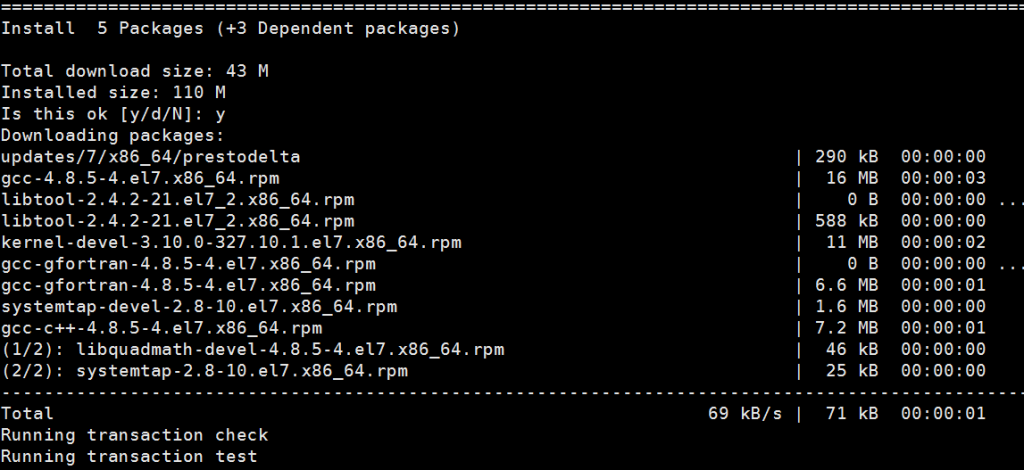Click the 588 kB libtool size value
Image resolution: width=1024 pixels, height=470 pixels.
point(846,221)
